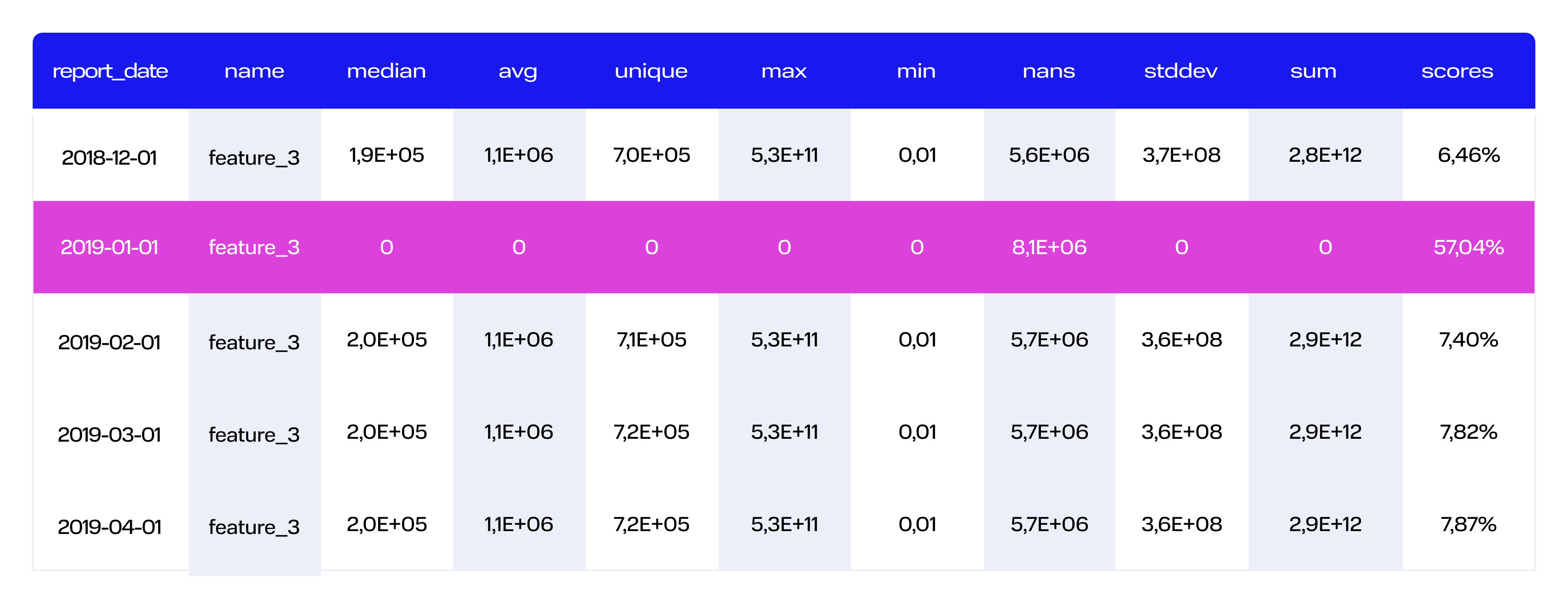1568x603 pixels.
Task: Click the 2019-03-01 date cell
Action: pyautogui.click(x=109, y=435)
